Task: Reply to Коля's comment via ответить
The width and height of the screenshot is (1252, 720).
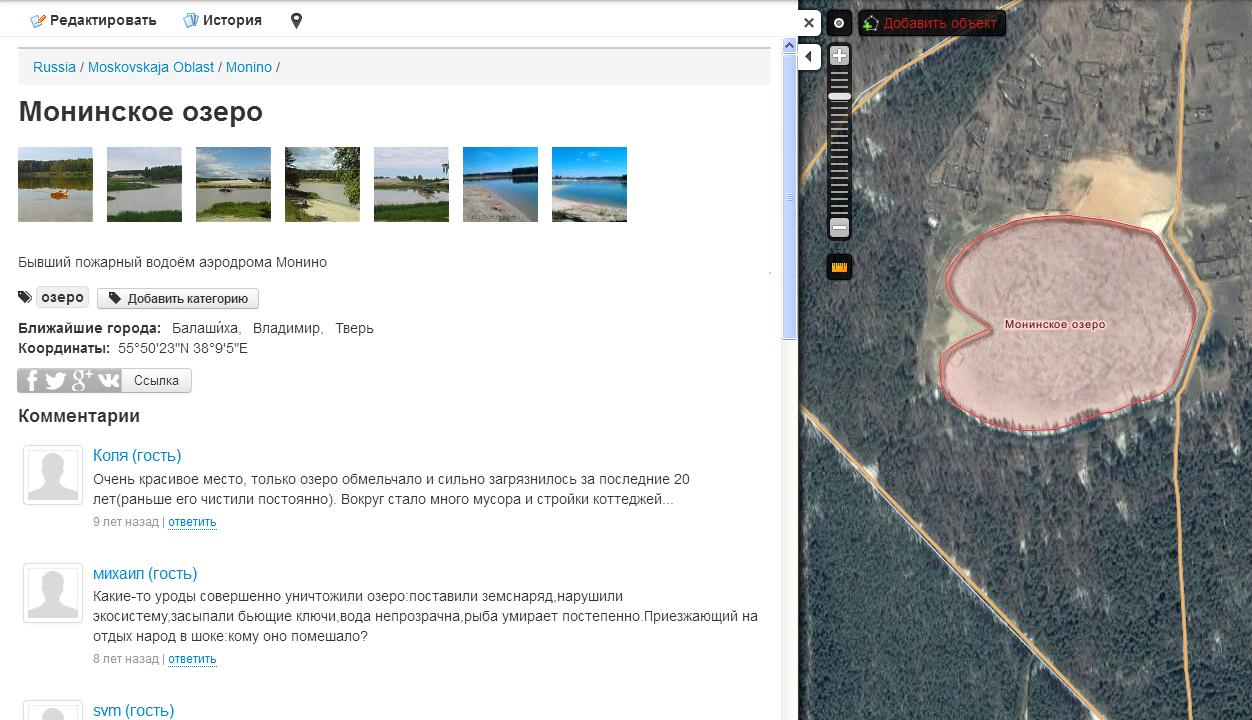Action: click(192, 522)
